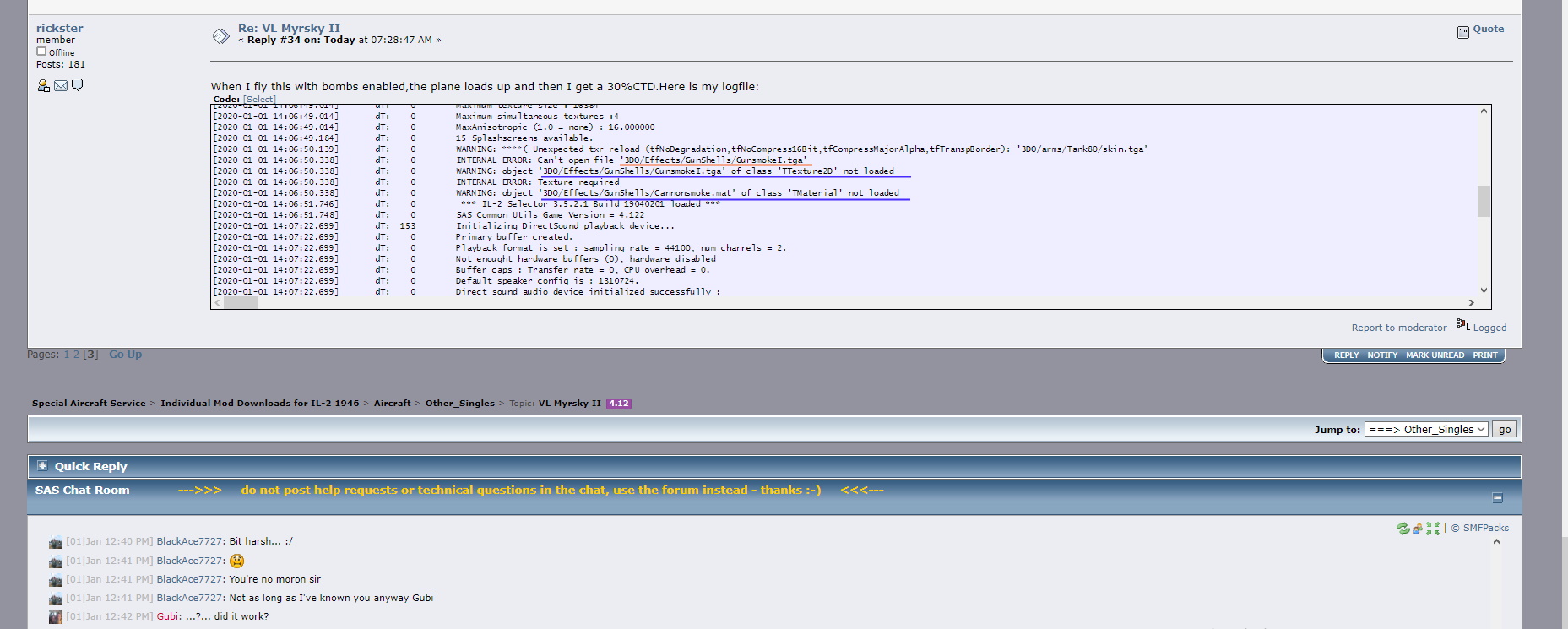This screenshot has width=1568, height=629.
Task: Open Individual Mod Downloads for IL-2 1946 breadcrumb
Action: 260,404
